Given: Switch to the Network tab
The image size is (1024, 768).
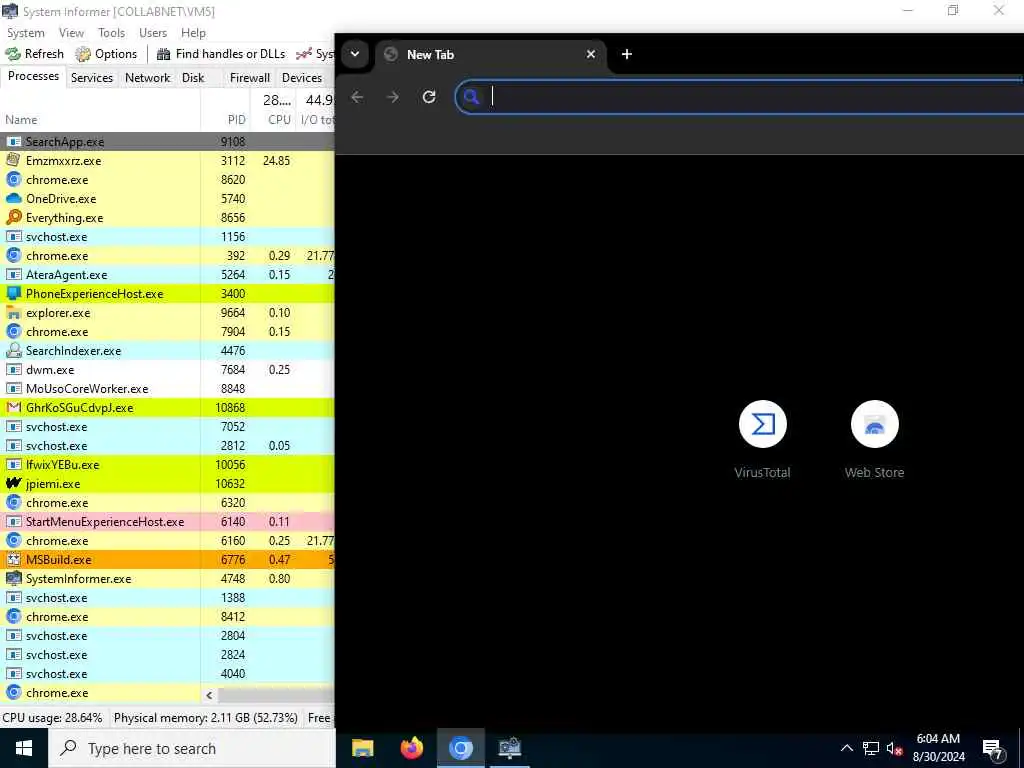Looking at the screenshot, I should 148,78.
